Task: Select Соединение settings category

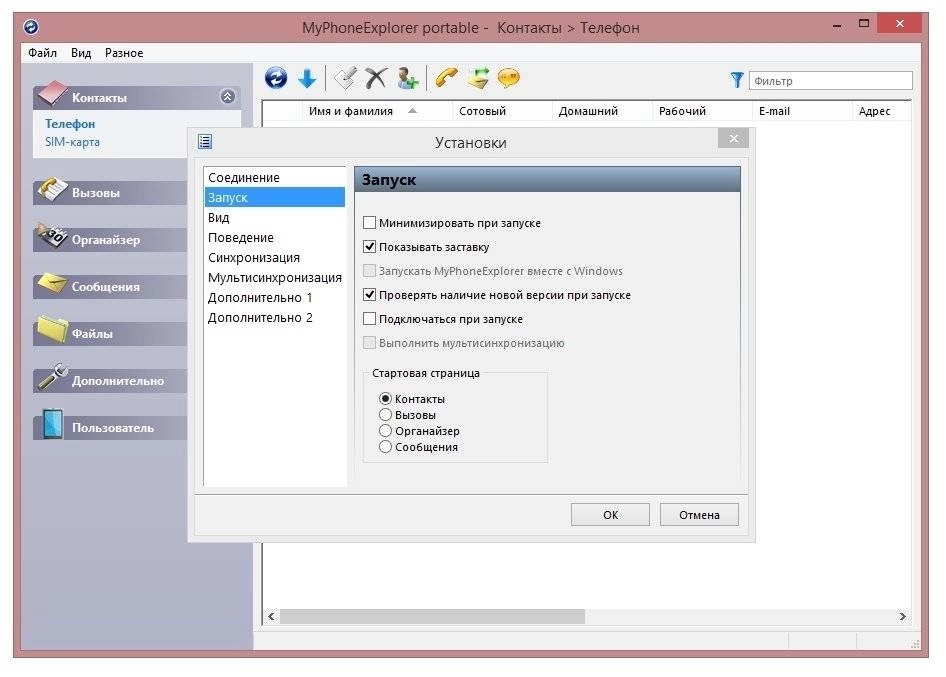Action: pyautogui.click(x=275, y=177)
